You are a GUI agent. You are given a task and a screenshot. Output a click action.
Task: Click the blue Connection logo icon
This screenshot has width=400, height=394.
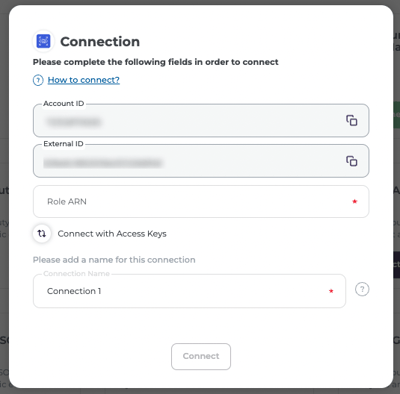(43, 41)
